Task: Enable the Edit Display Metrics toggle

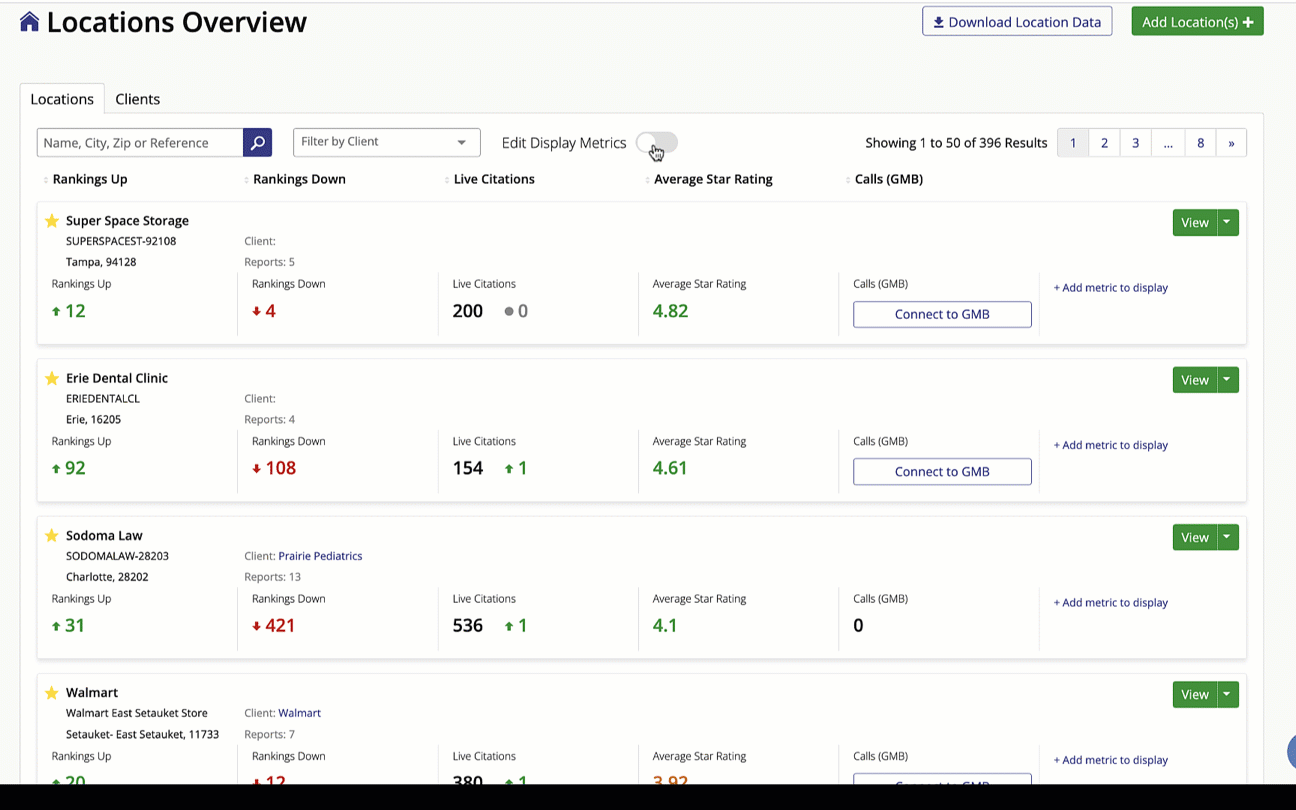Action: tap(655, 142)
